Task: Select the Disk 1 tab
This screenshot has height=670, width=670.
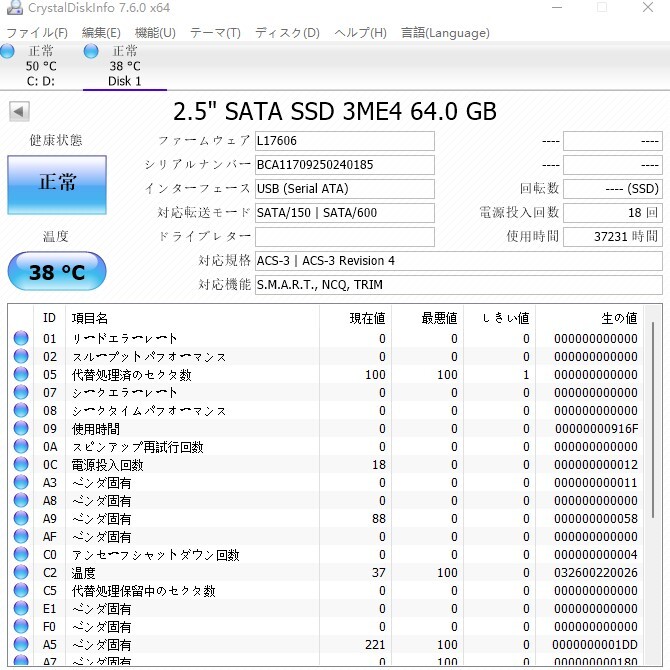Action: [x=125, y=66]
